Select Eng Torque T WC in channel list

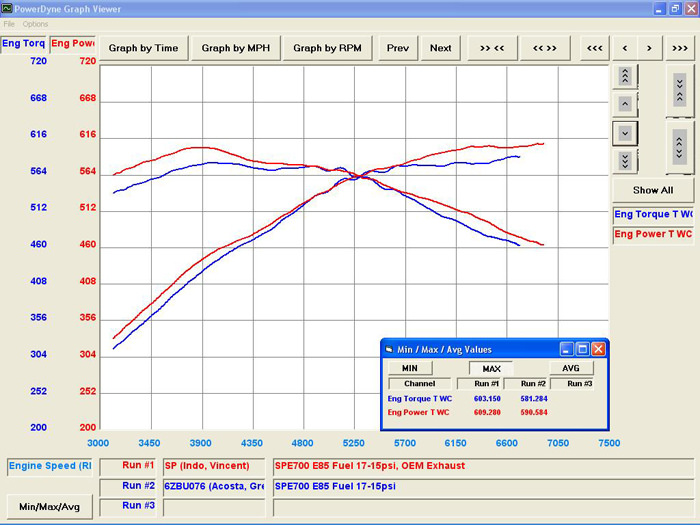click(x=653, y=214)
